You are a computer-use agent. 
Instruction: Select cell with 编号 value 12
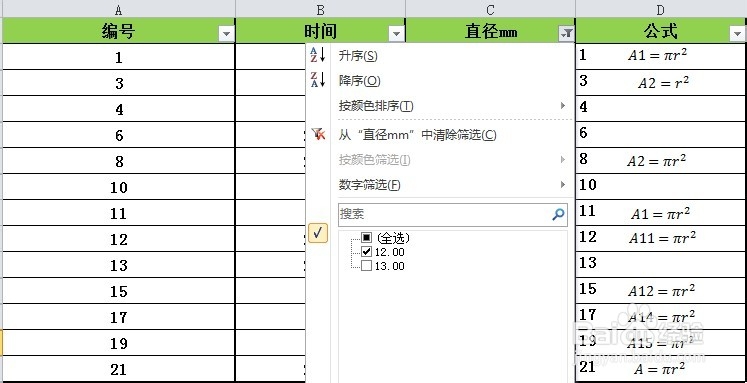pyautogui.click(x=119, y=239)
